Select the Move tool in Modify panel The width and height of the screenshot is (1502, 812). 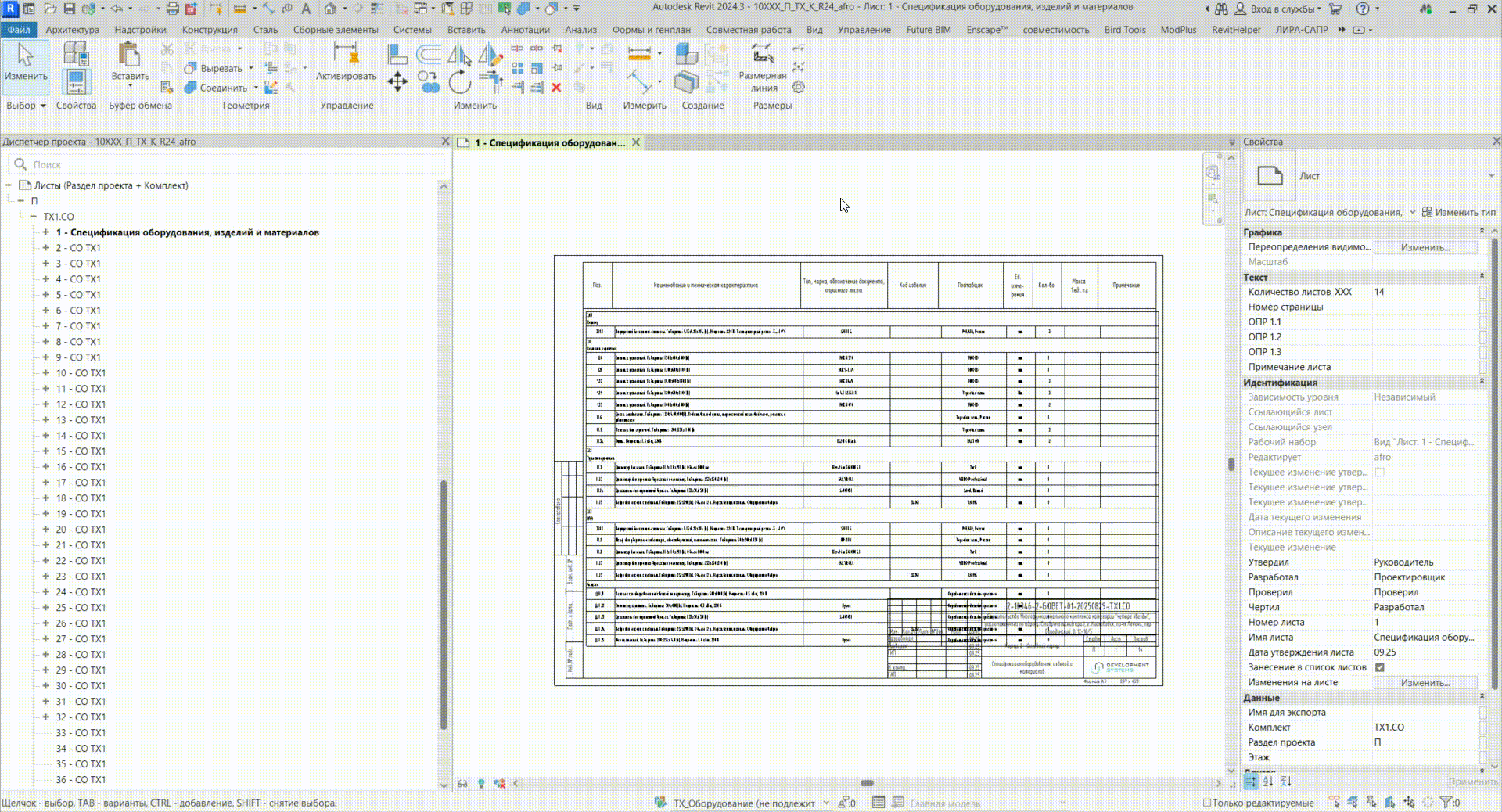397,82
